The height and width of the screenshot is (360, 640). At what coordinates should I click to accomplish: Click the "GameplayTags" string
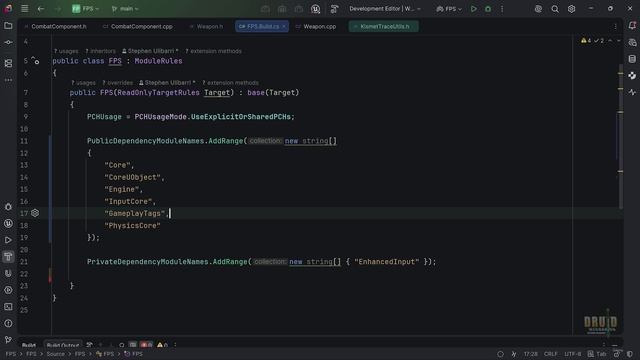pyautogui.click(x=135, y=213)
